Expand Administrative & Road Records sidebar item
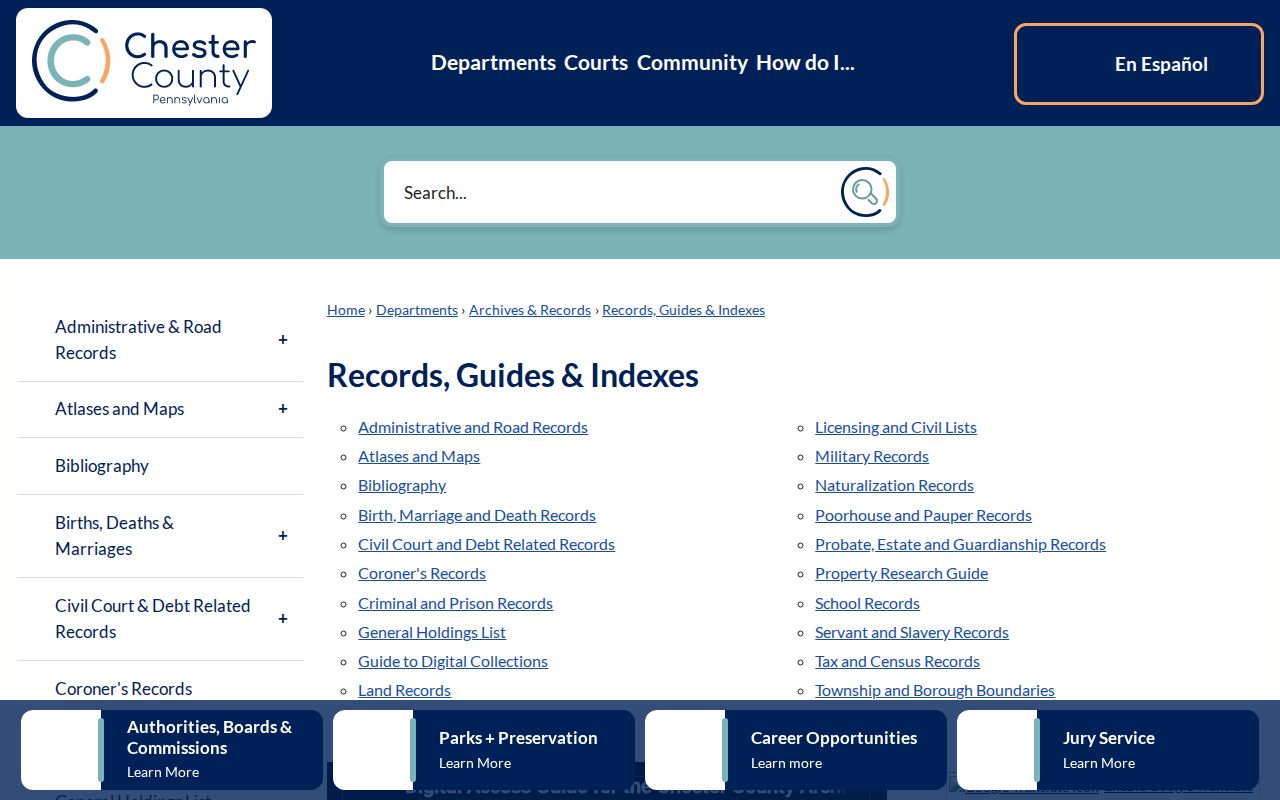The width and height of the screenshot is (1280, 800). click(283, 340)
